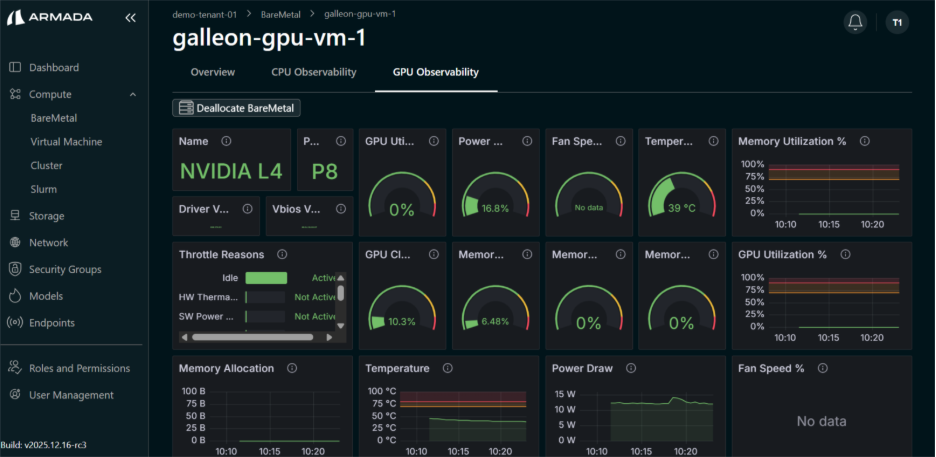Click the Dashboard sidebar icon
Screen dimensions: 936x457
[16, 67]
